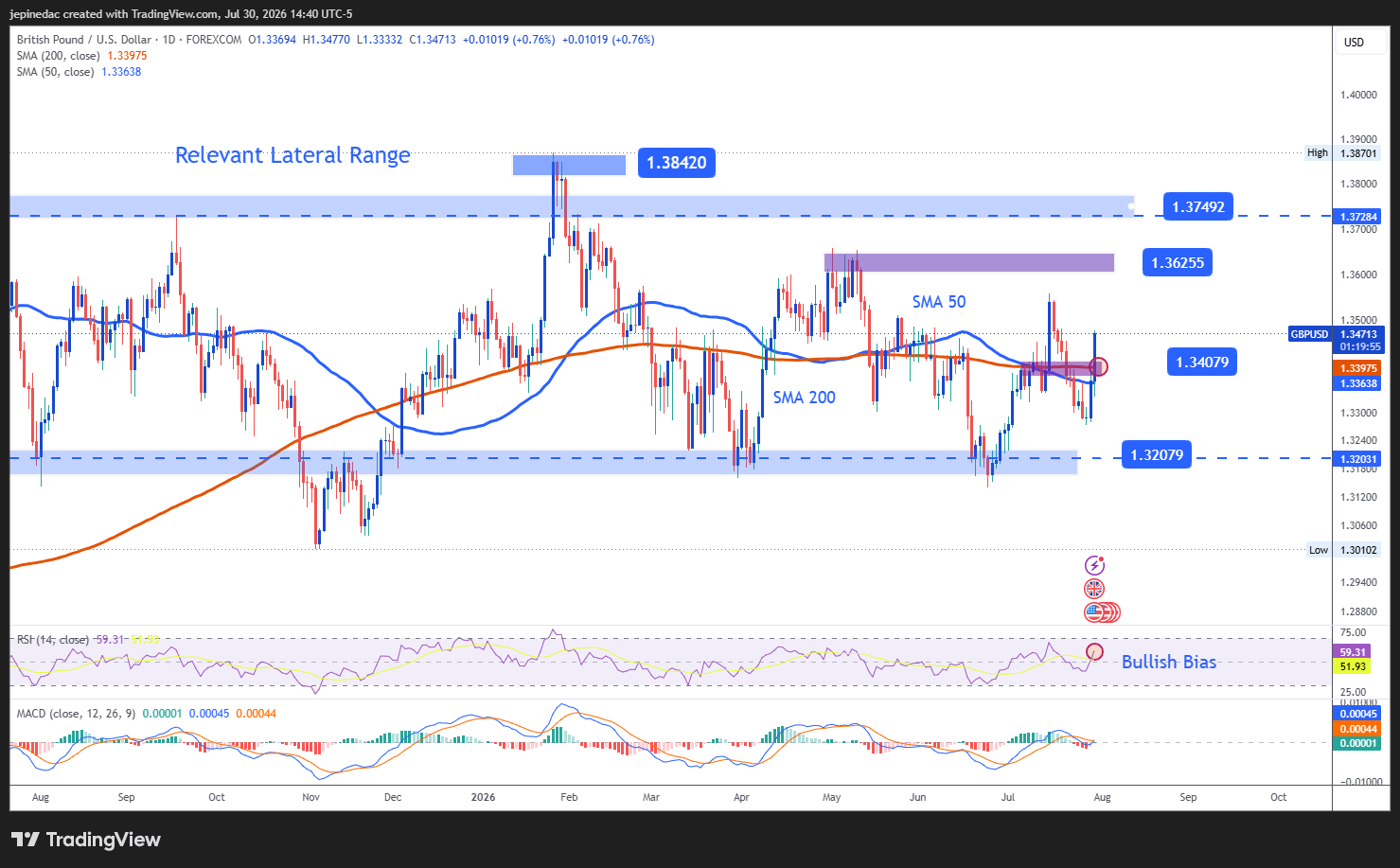Click the Feb label on the time axis
Viewport: 1400px width, 868px height.
click(x=569, y=797)
